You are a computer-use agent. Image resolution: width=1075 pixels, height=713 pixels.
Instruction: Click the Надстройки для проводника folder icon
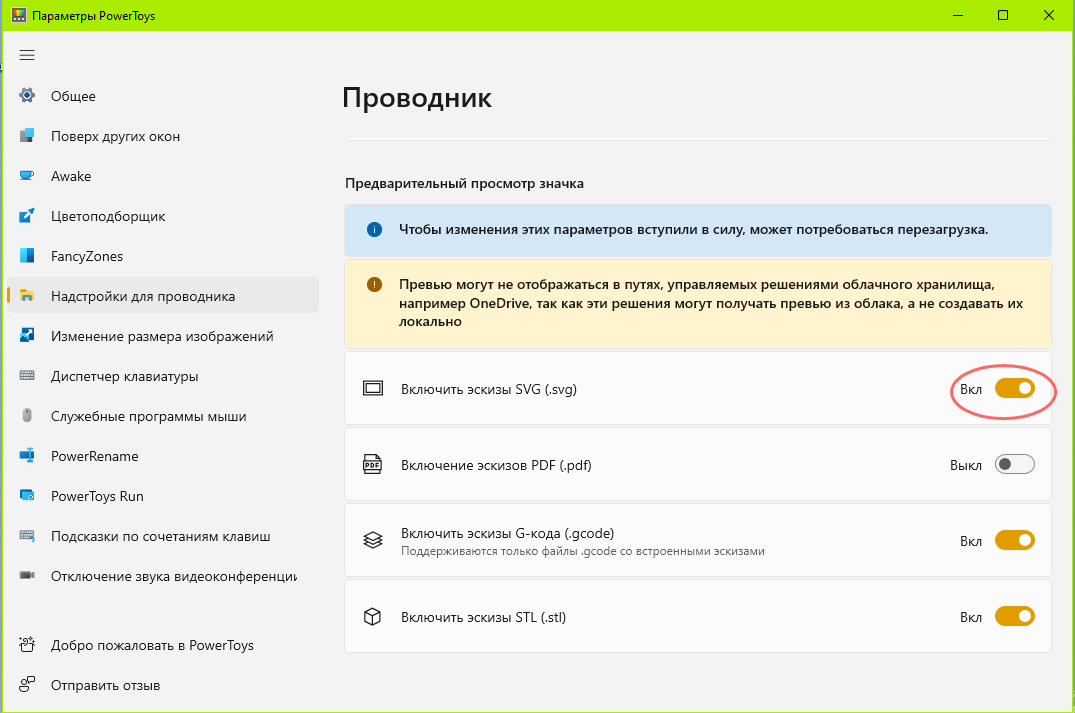pos(27,295)
